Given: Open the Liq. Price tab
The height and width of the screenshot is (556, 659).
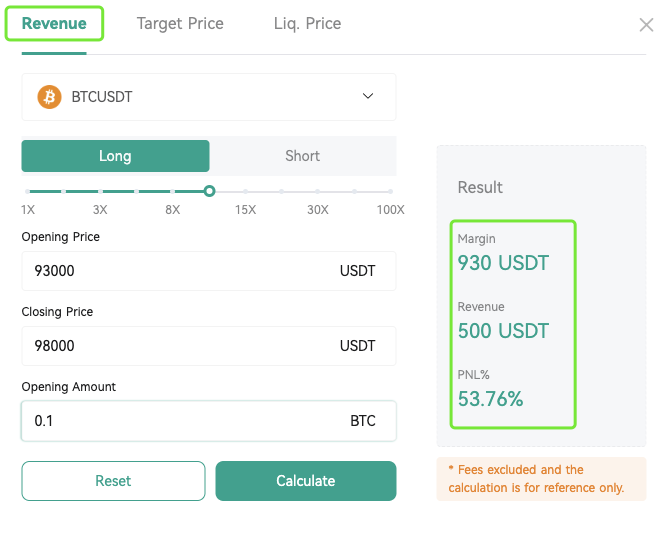Looking at the screenshot, I should (x=307, y=24).
